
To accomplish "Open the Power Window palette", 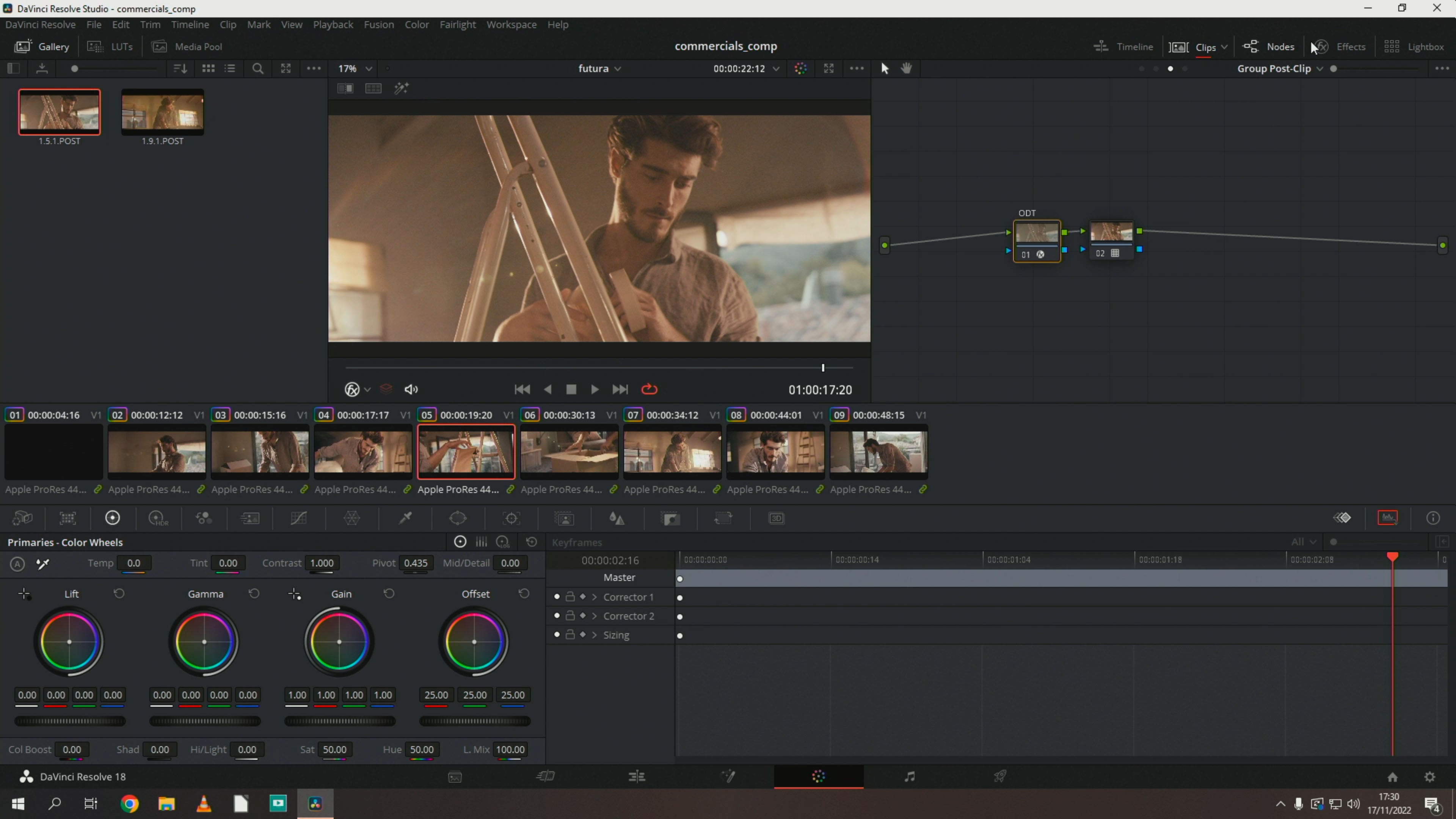I will click(458, 518).
